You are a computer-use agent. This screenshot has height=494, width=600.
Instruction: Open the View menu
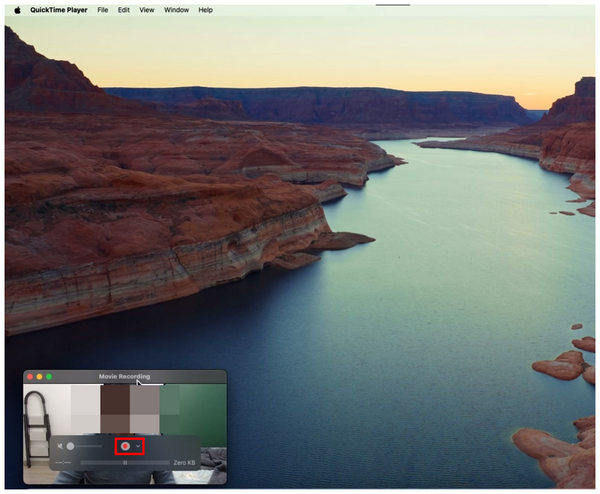click(147, 10)
